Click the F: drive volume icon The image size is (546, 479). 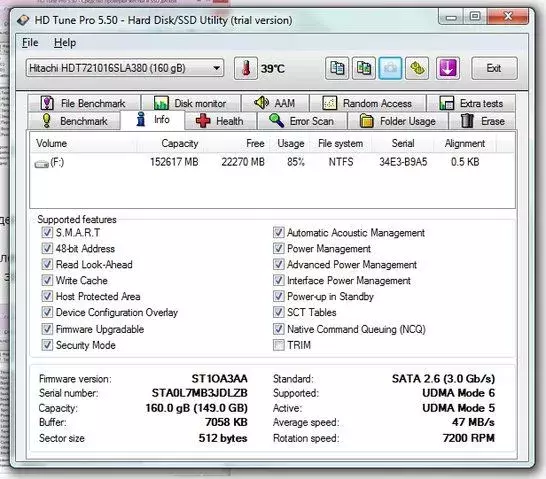coord(41,163)
